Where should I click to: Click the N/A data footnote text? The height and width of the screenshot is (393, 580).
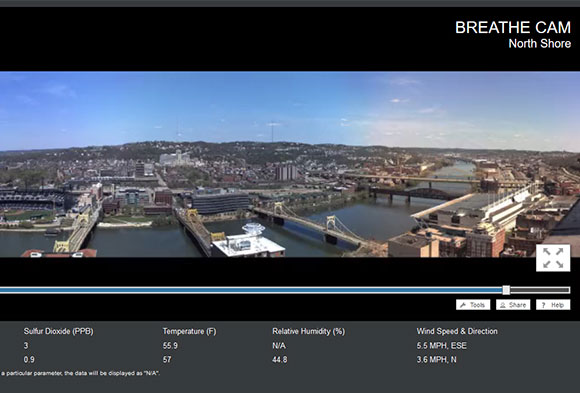click(x=80, y=373)
